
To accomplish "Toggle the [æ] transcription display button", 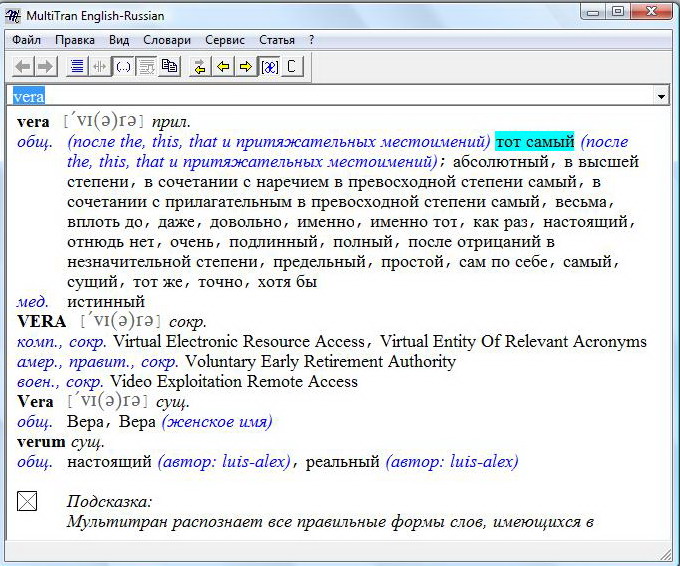I will 269,66.
